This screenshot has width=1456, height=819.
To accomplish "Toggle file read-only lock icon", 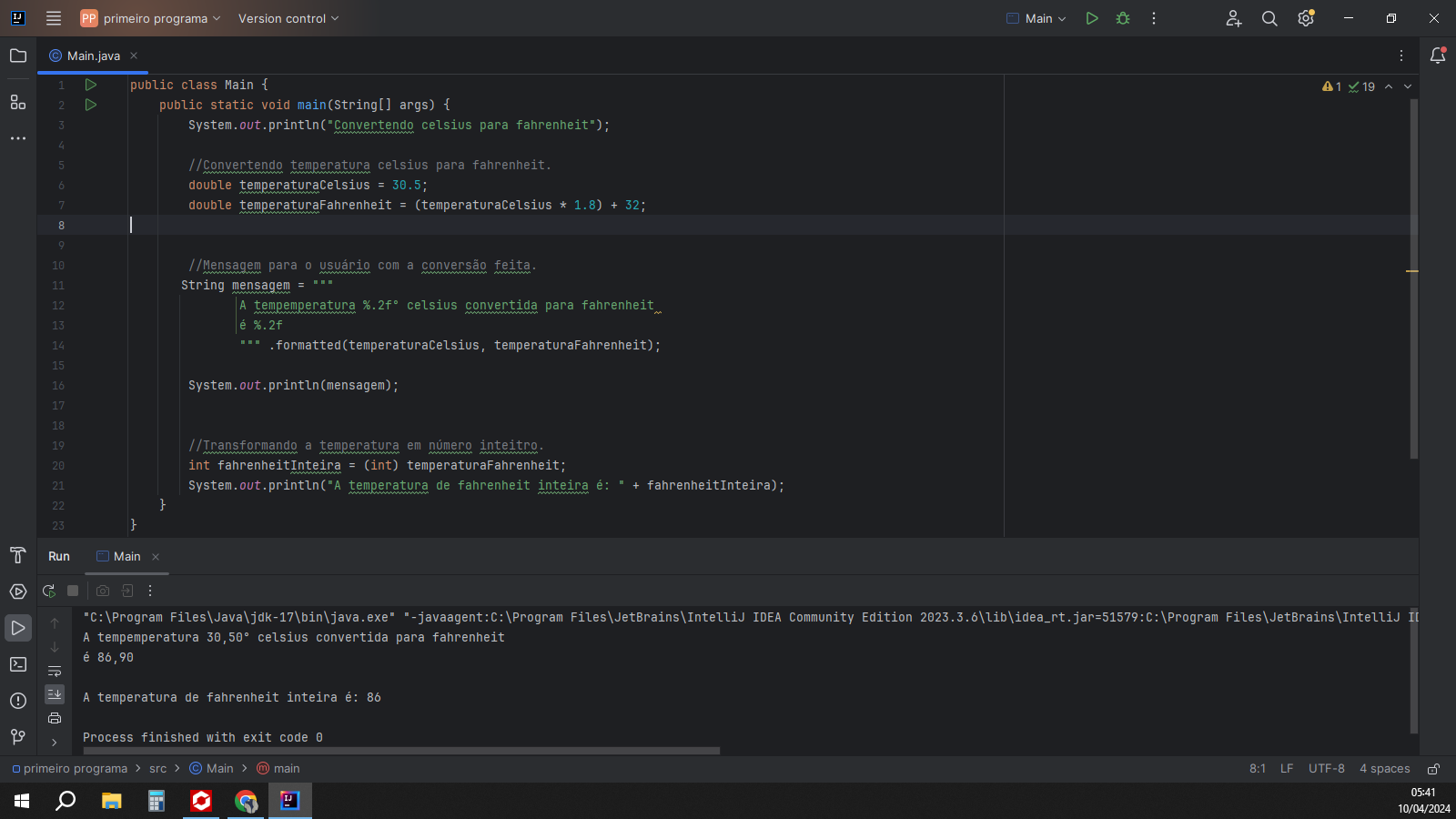I will point(1433,769).
